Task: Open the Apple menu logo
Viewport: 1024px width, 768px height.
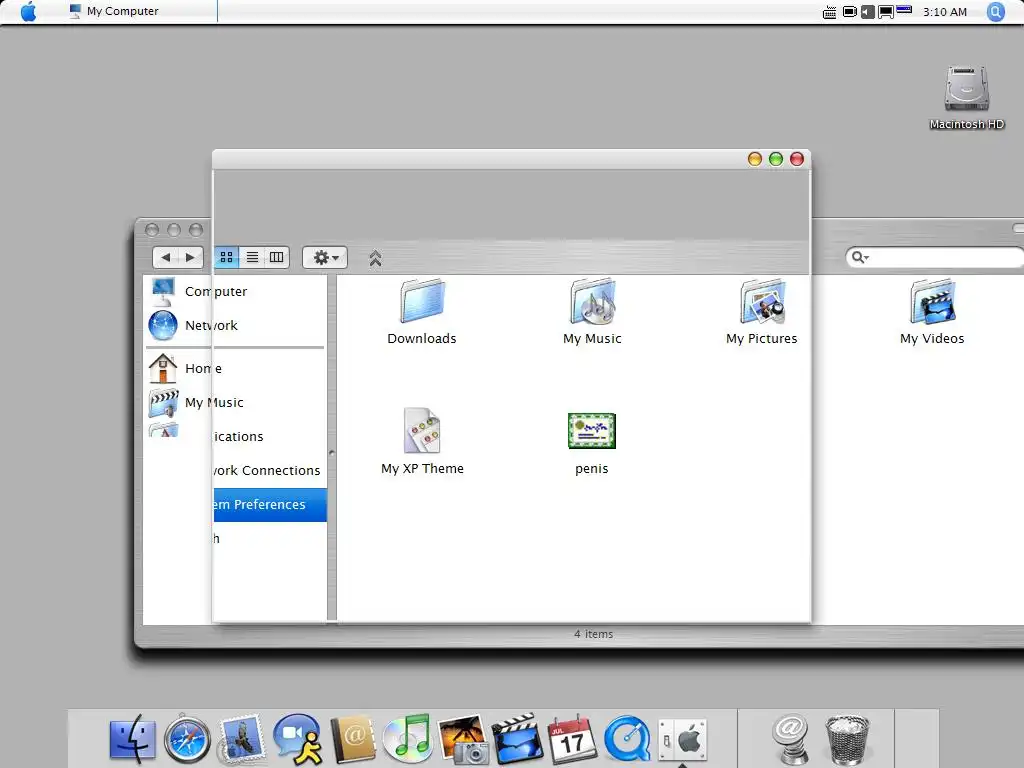Action: point(28,11)
